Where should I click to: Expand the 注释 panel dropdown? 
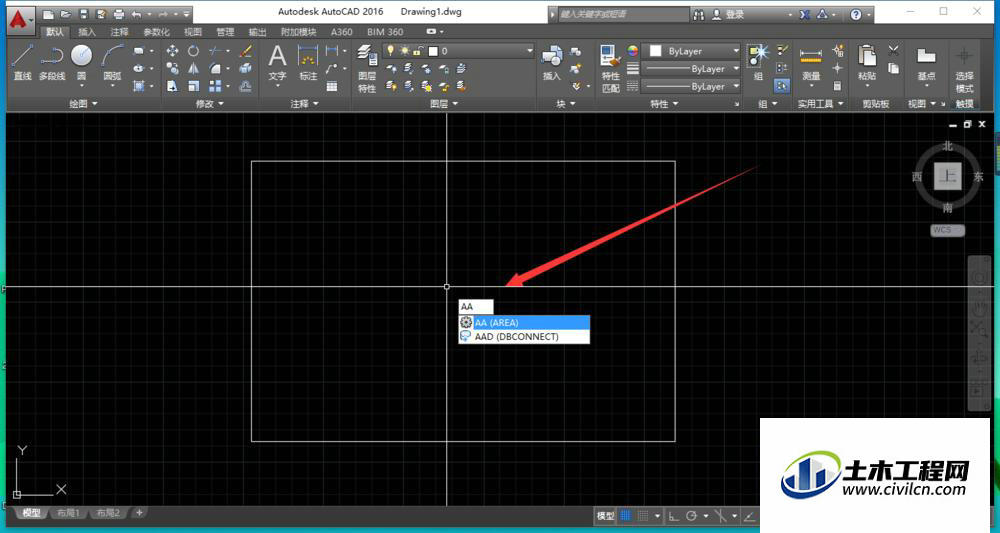304,103
